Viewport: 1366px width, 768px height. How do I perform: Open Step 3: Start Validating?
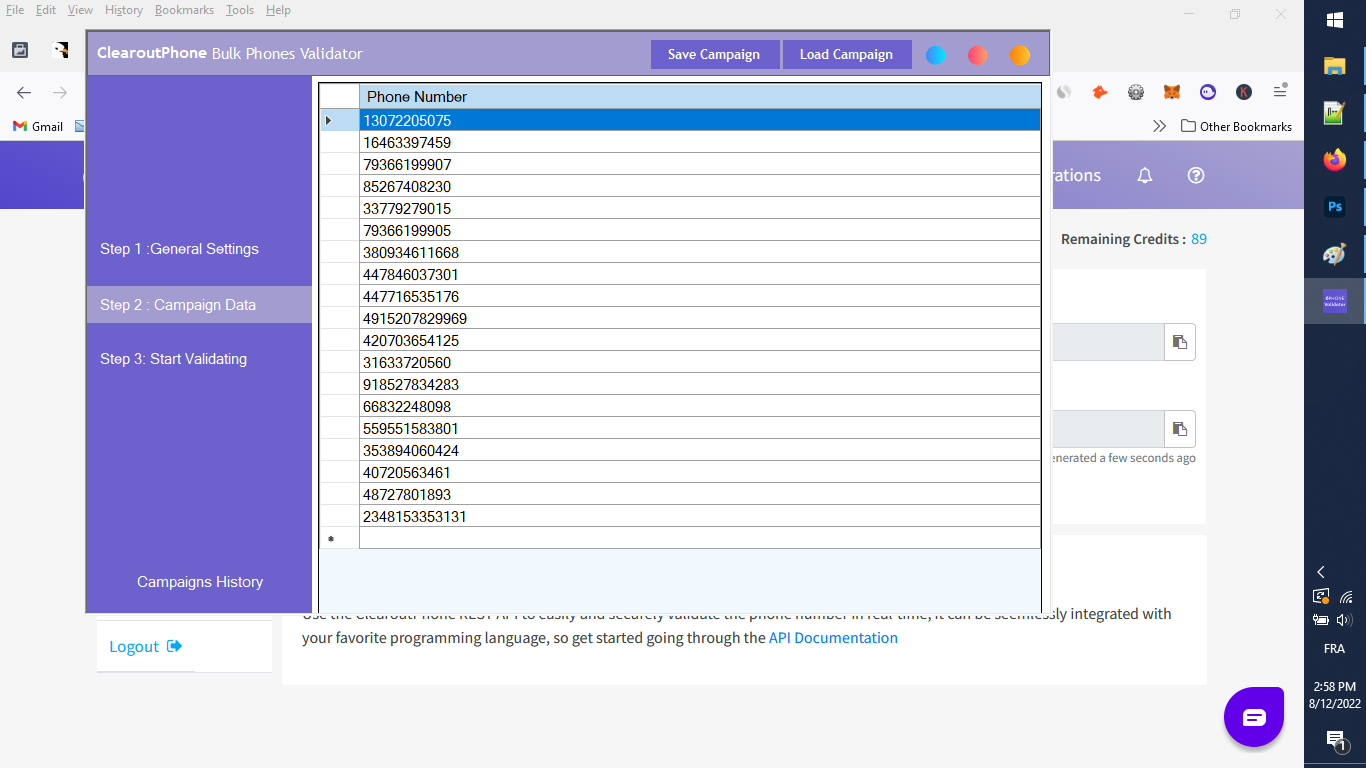coord(173,359)
